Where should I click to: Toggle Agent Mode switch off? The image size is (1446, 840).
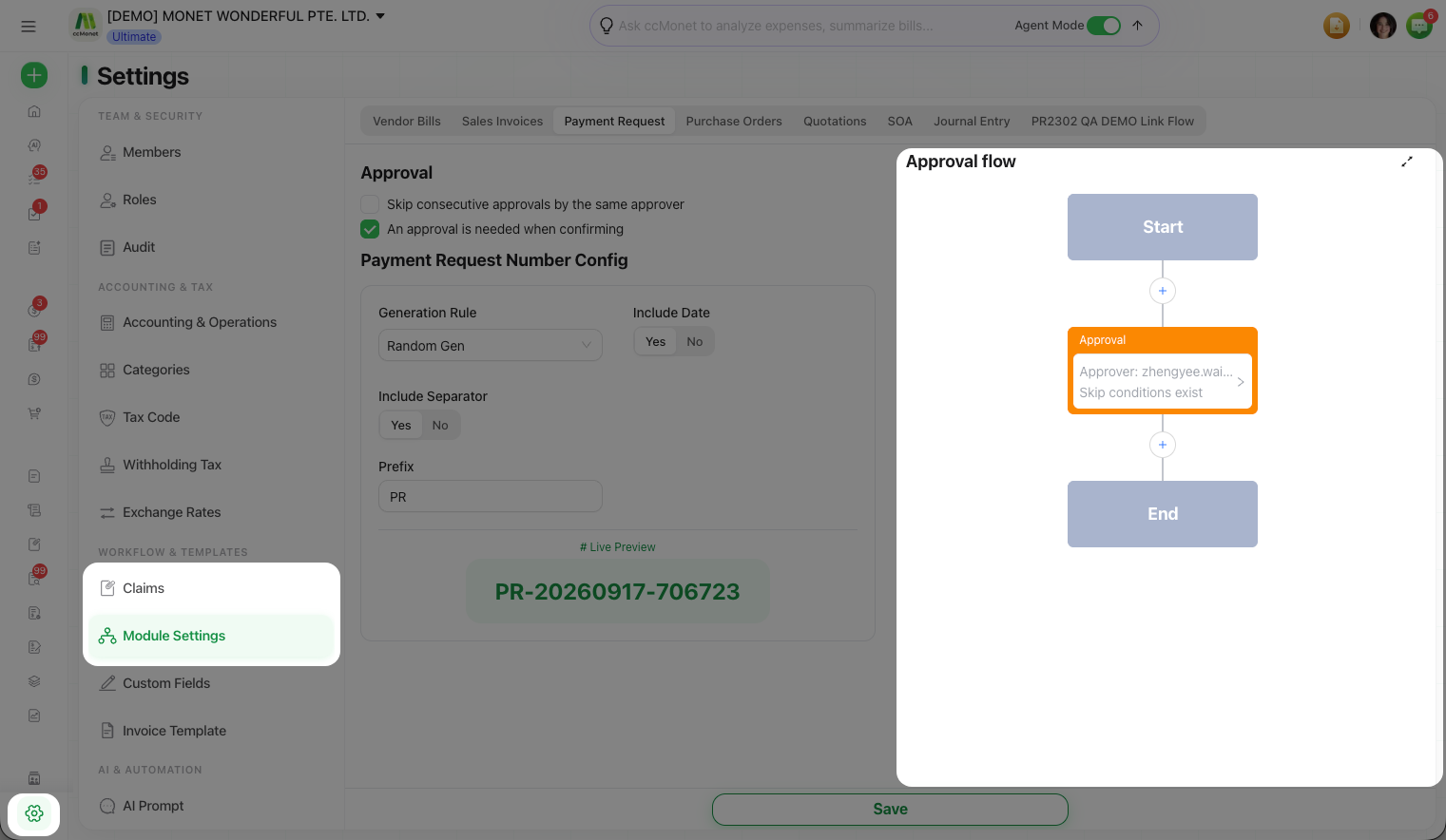(1104, 26)
